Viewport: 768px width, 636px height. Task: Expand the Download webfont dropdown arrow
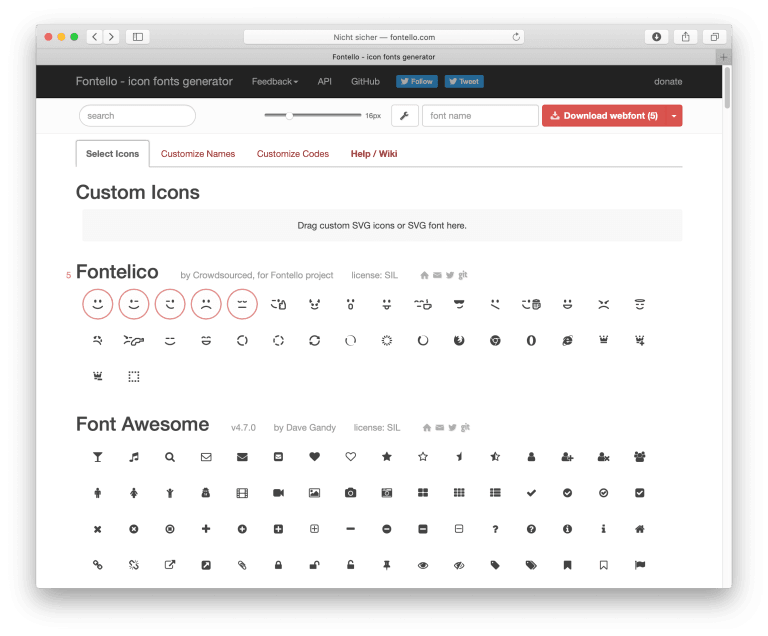pyautogui.click(x=674, y=116)
